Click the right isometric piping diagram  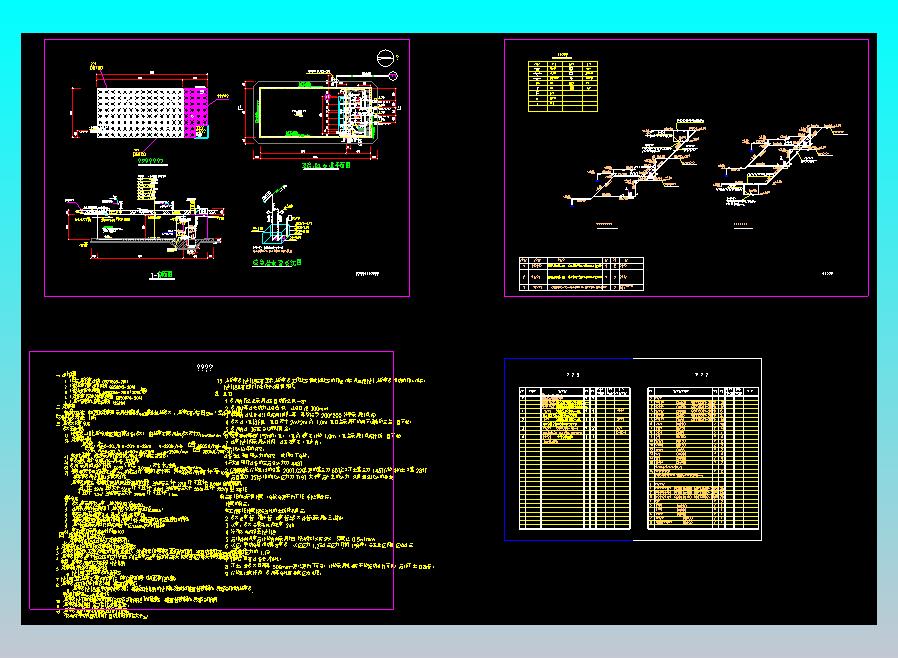(x=780, y=163)
